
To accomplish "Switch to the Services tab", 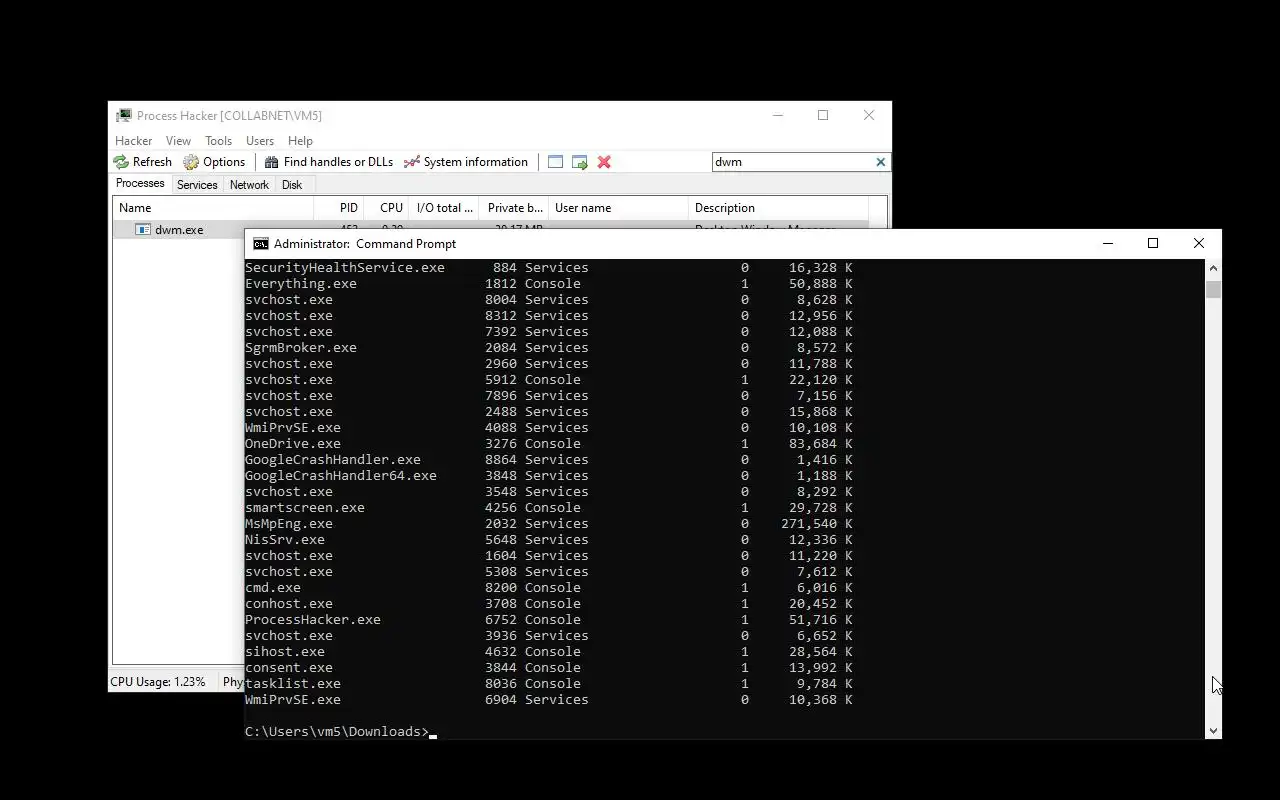I will click(197, 185).
